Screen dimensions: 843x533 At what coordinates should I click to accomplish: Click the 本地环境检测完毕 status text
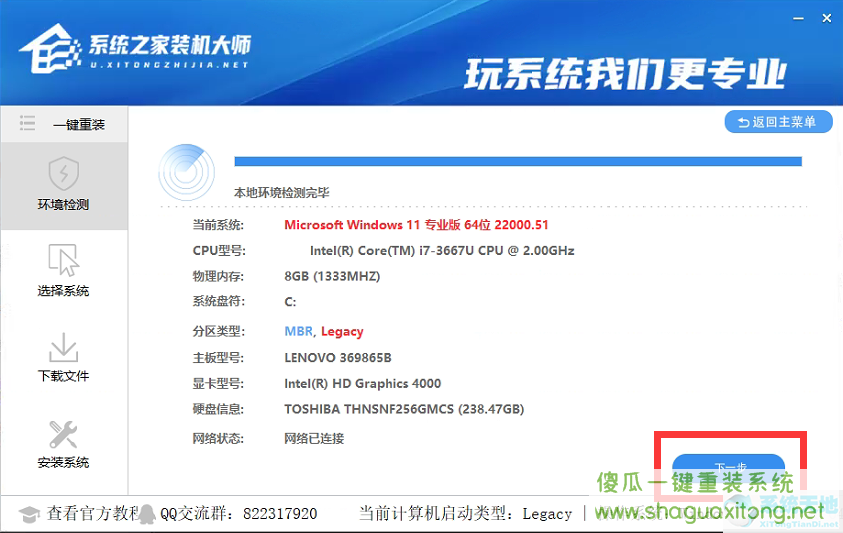click(x=282, y=193)
